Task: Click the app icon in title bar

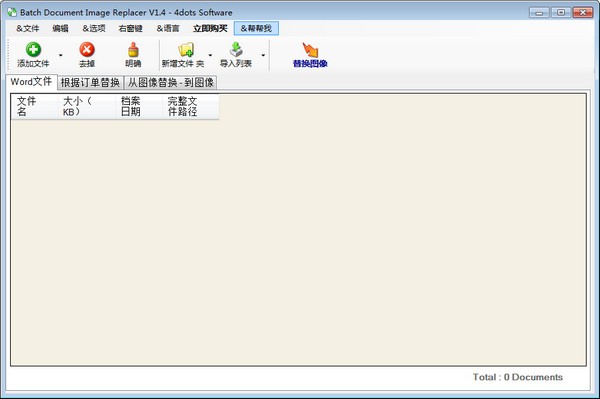Action: point(12,12)
